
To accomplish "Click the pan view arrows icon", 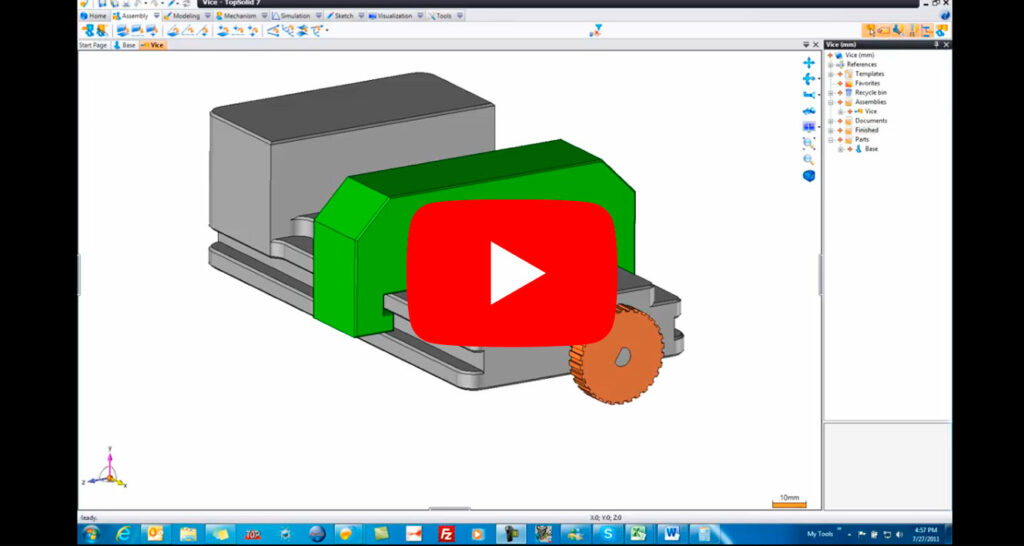I will [x=808, y=63].
